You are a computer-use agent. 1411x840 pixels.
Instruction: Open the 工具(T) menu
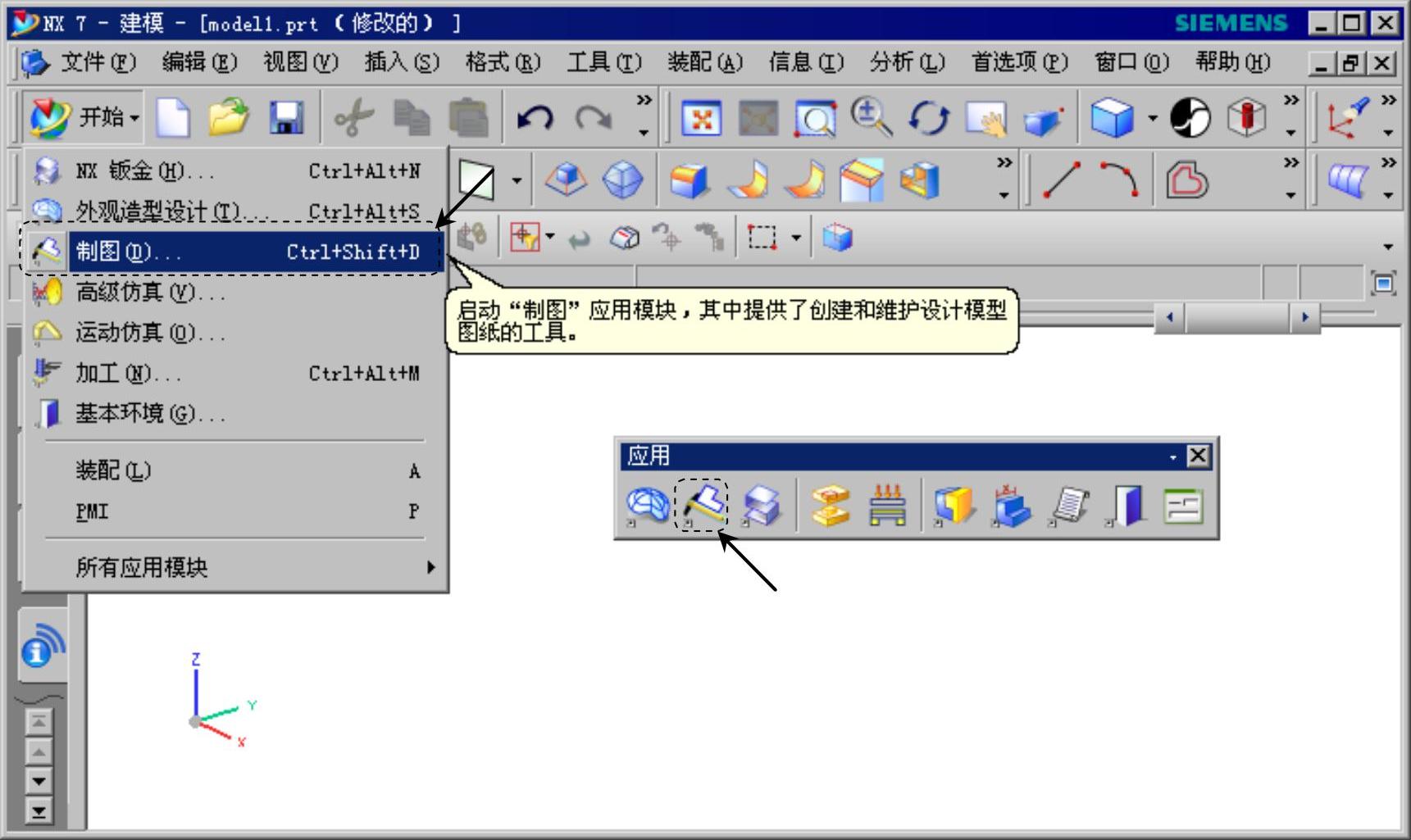point(604,62)
